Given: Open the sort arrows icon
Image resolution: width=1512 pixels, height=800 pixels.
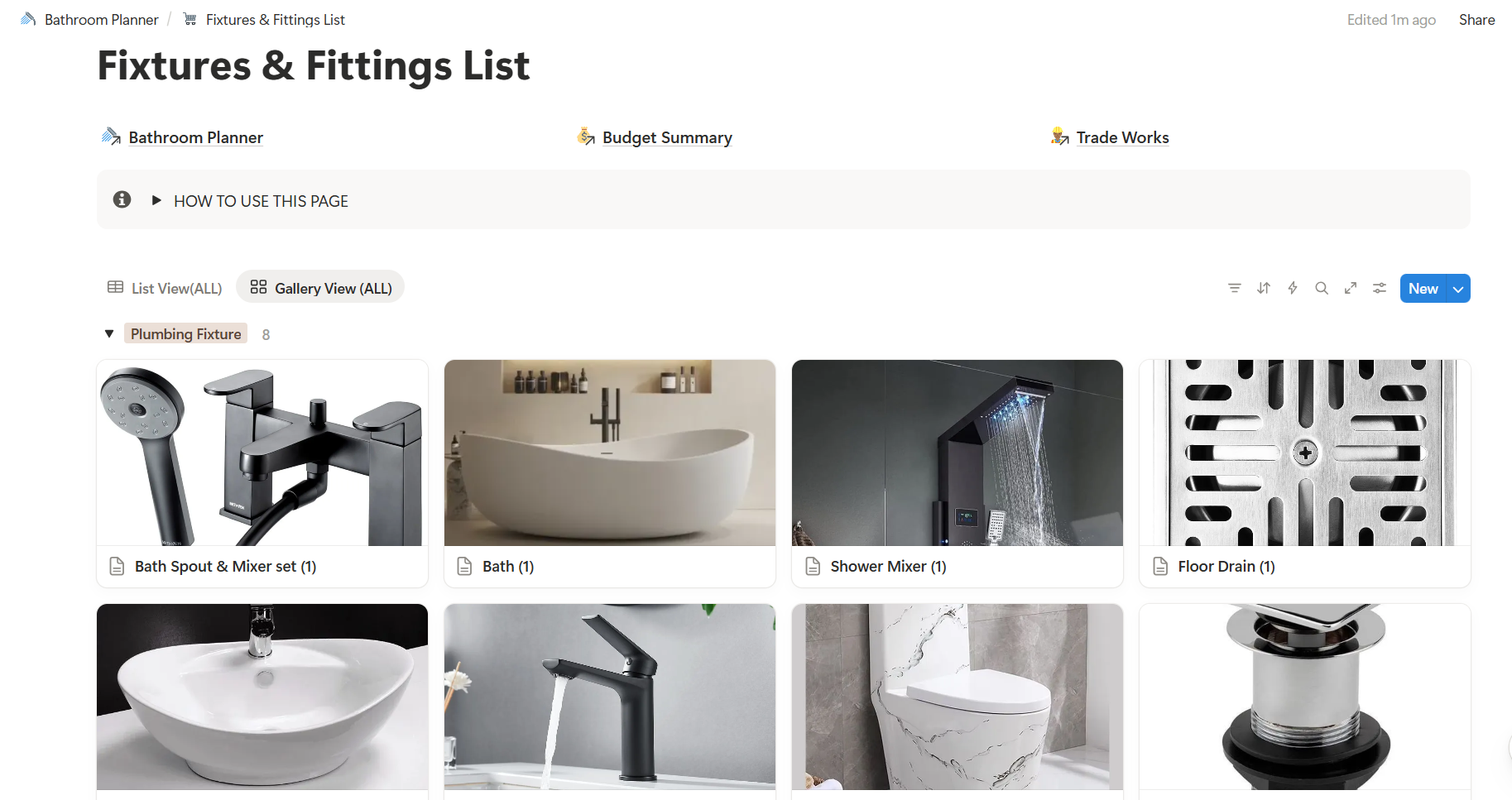Looking at the screenshot, I should pyautogui.click(x=1263, y=288).
